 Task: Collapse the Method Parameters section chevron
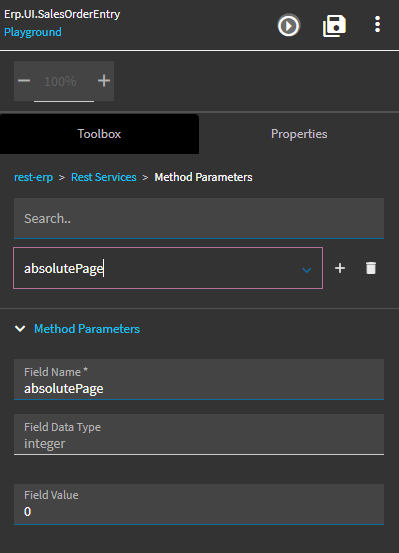pos(20,329)
